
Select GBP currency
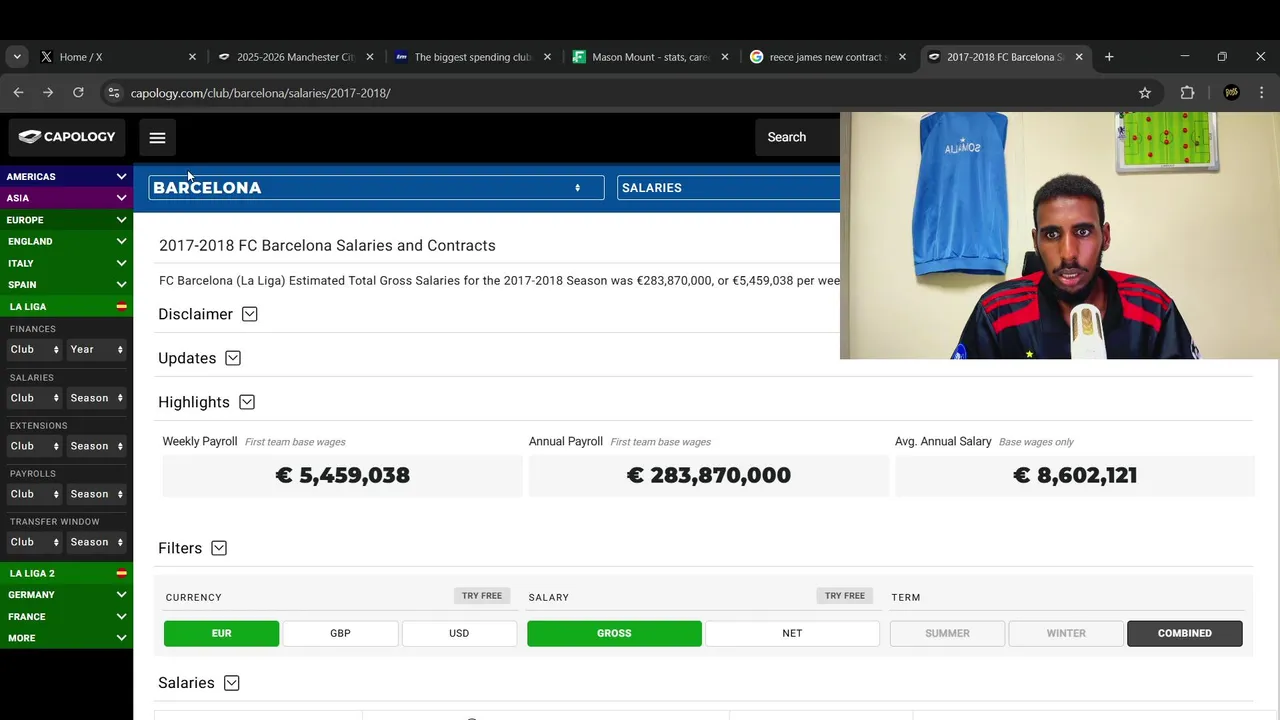click(x=340, y=633)
